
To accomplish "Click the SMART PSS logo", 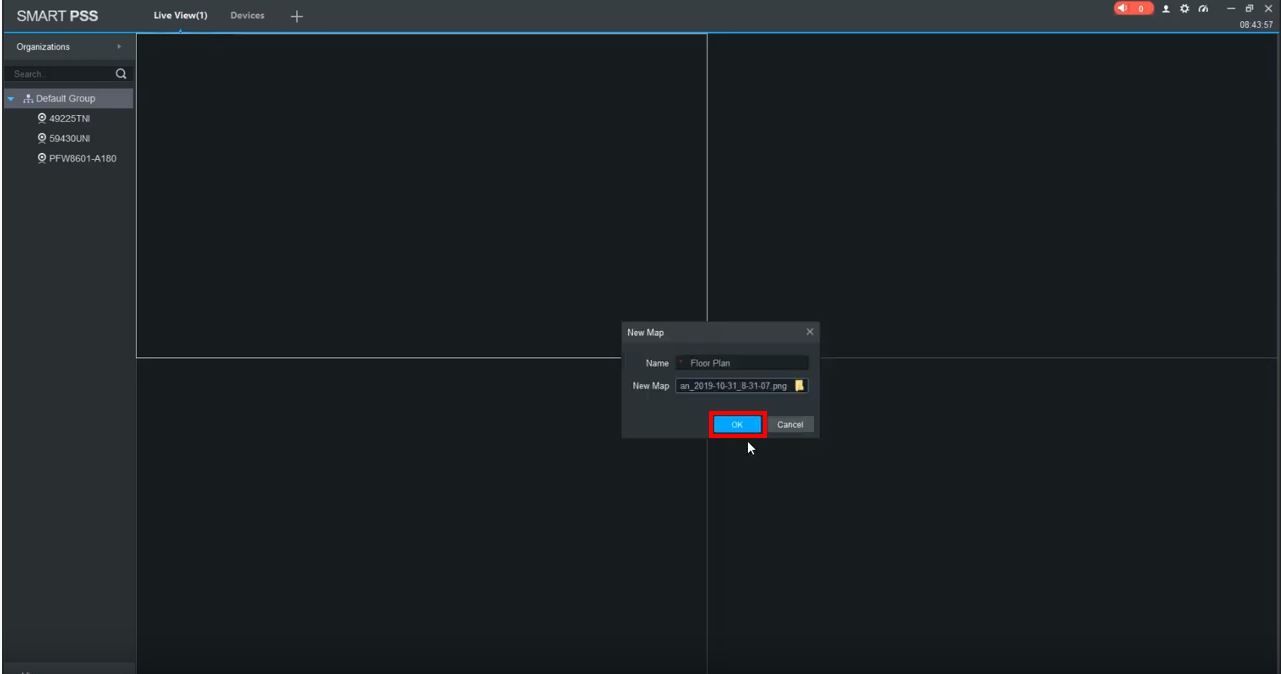I will [58, 16].
